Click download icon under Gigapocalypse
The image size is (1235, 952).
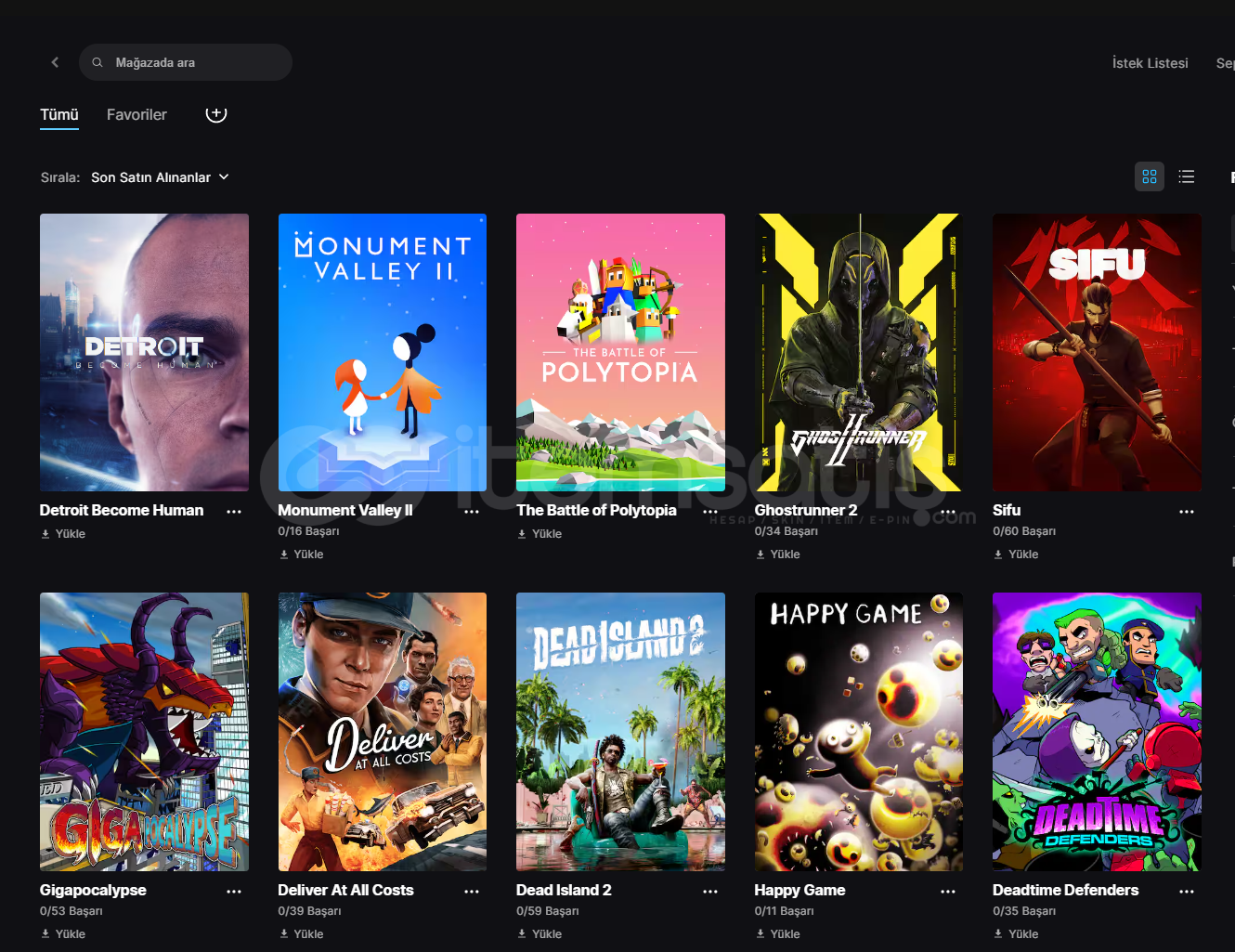(x=45, y=934)
